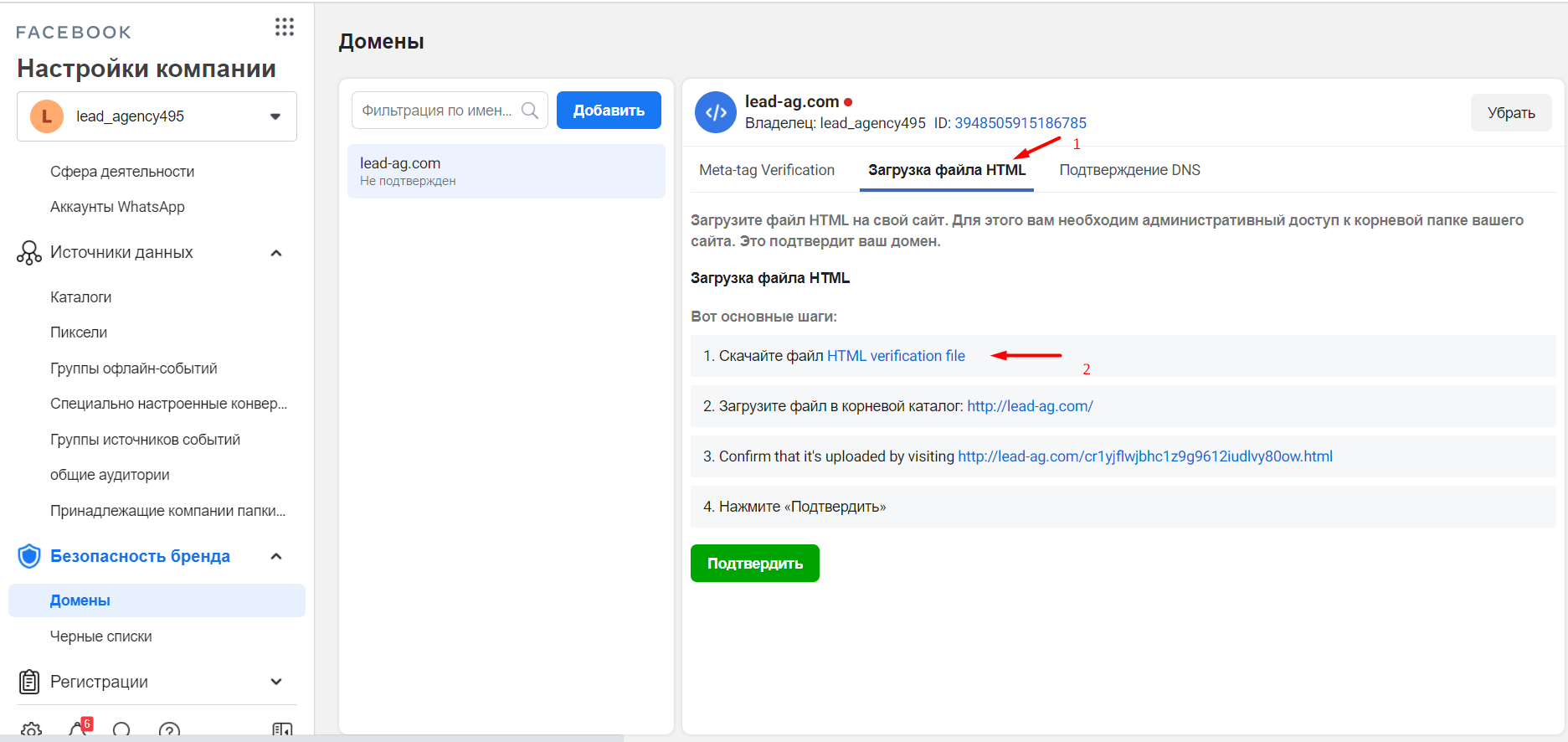
Task: Collapse the sidebar with the panel icon
Action: [x=283, y=731]
